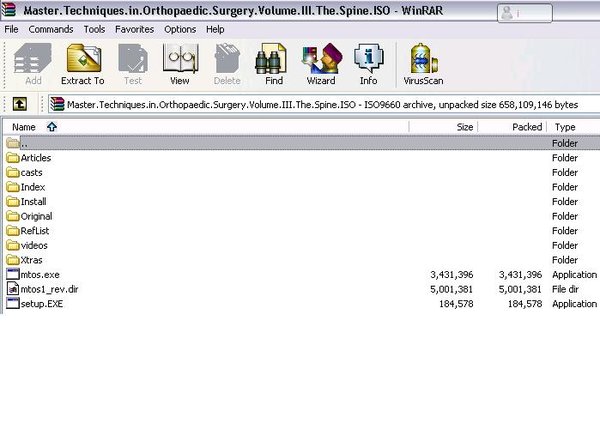
Task: Open the Favorites menu
Action: point(134,30)
